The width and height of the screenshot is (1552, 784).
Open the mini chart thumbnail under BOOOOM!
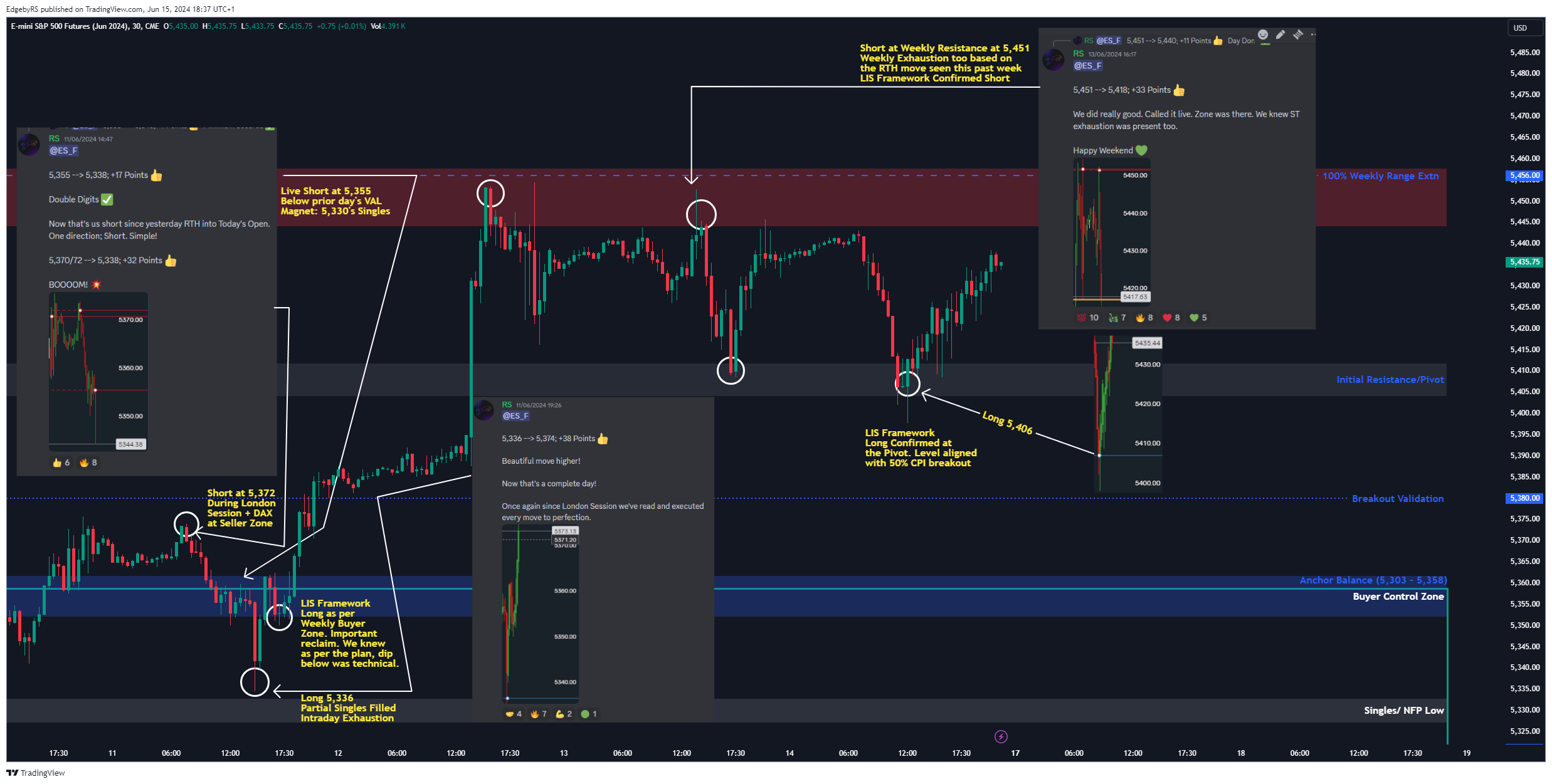(98, 371)
